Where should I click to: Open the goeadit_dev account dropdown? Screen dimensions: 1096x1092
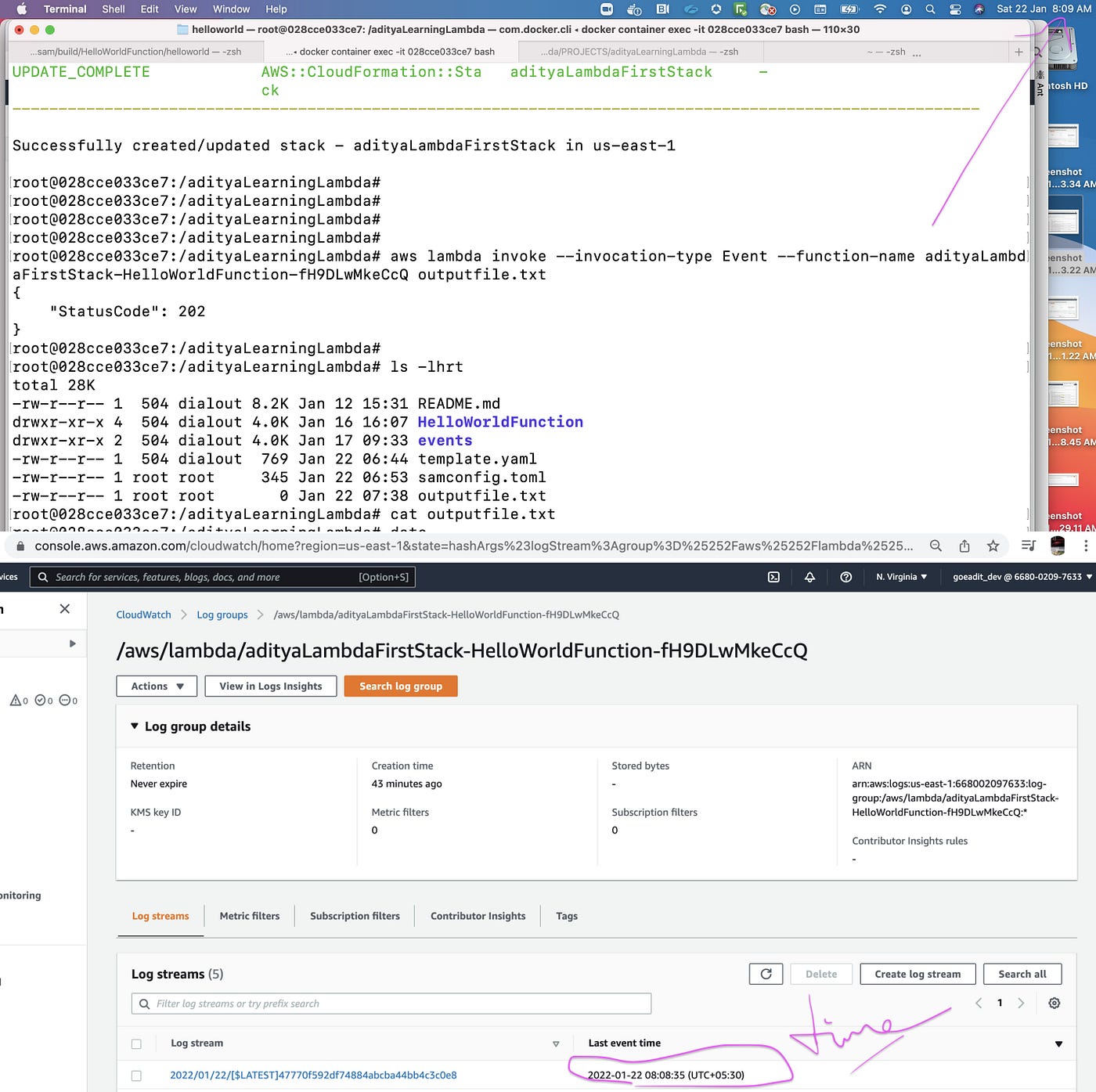(x=1022, y=577)
